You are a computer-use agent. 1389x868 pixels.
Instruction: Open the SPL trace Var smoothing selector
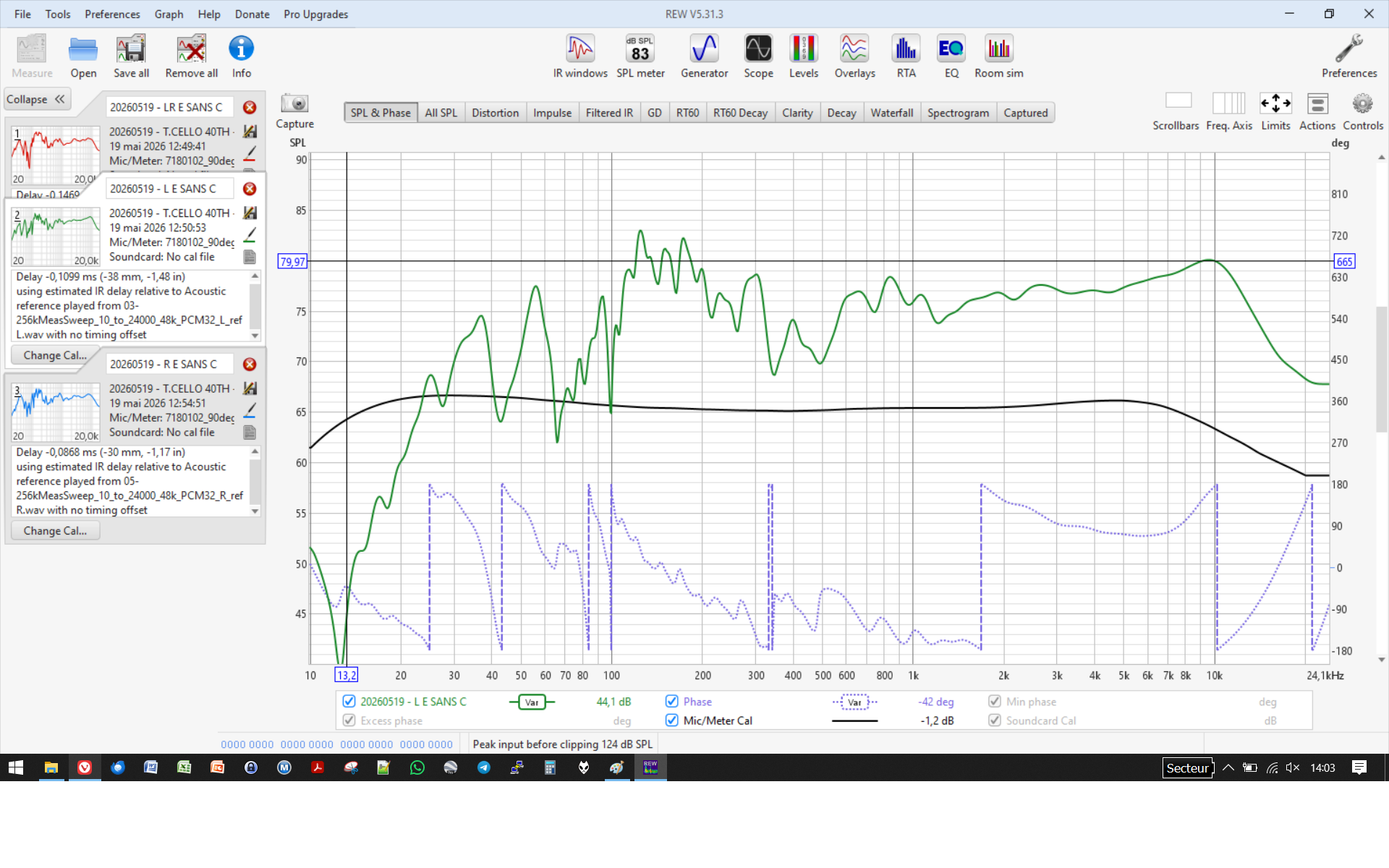click(532, 702)
